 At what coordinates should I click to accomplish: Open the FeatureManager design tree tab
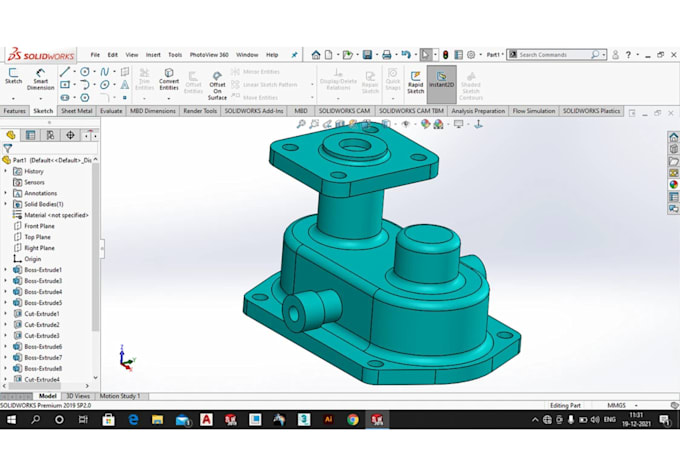pos(10,135)
